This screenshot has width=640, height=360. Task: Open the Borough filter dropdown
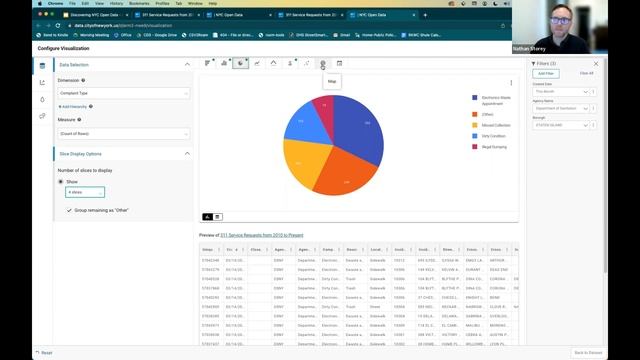pos(561,125)
